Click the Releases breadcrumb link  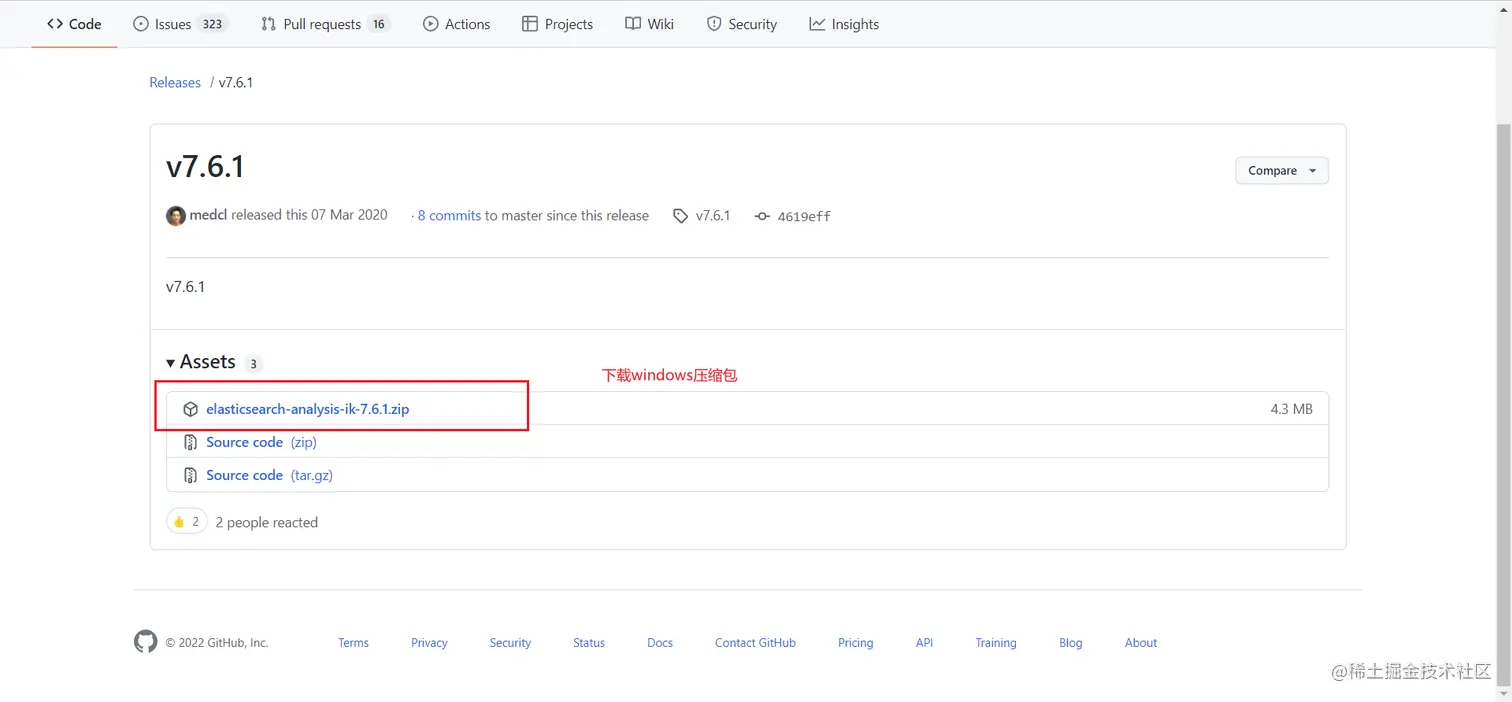(x=175, y=83)
